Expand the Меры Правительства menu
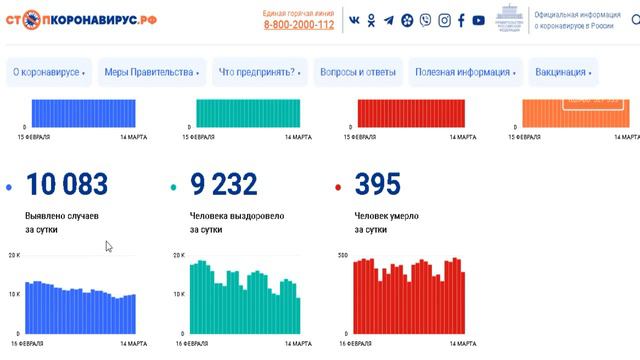The height and width of the screenshot is (360, 640). [x=152, y=72]
